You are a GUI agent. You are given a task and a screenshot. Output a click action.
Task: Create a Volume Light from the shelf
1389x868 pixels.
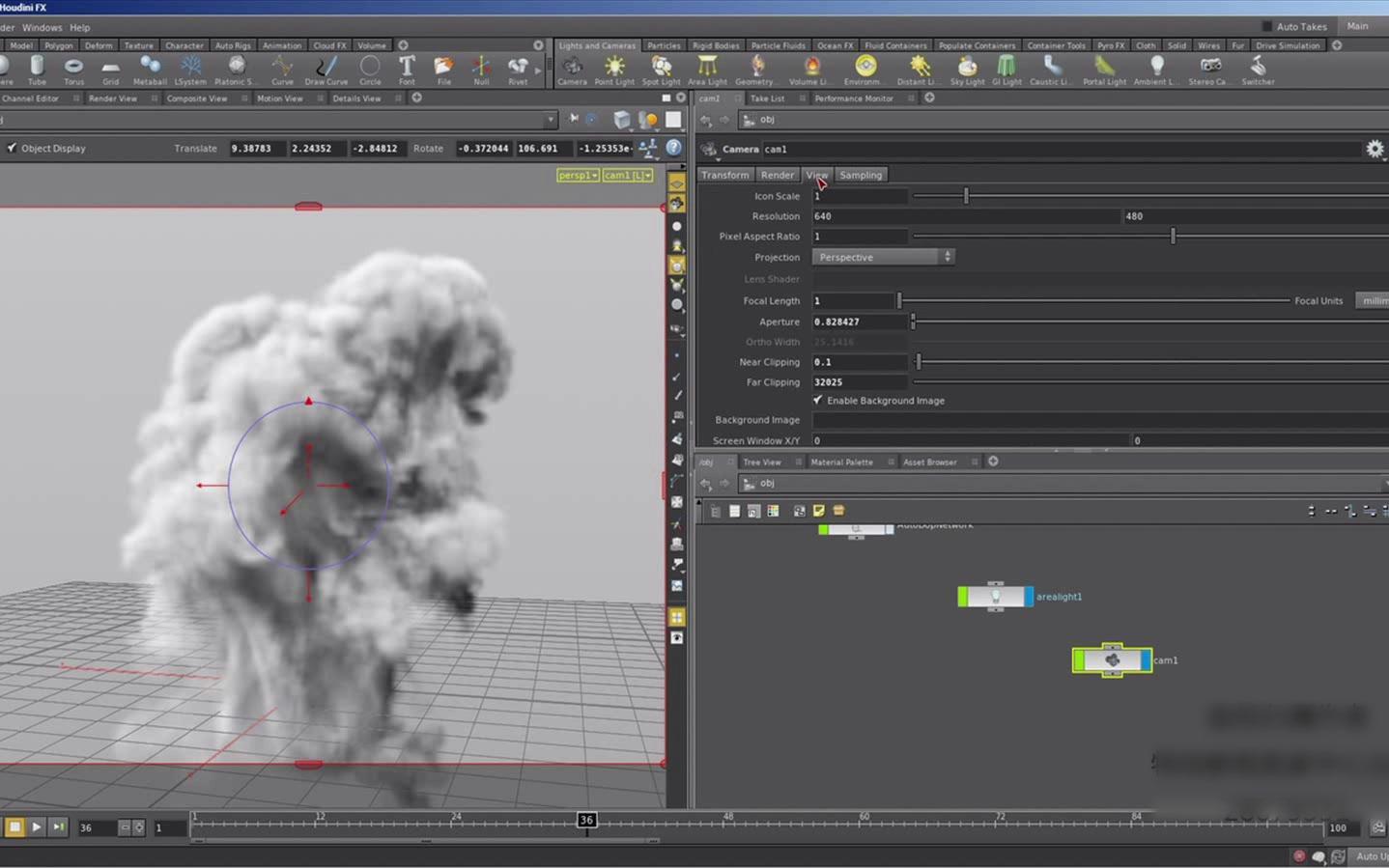coord(811,70)
